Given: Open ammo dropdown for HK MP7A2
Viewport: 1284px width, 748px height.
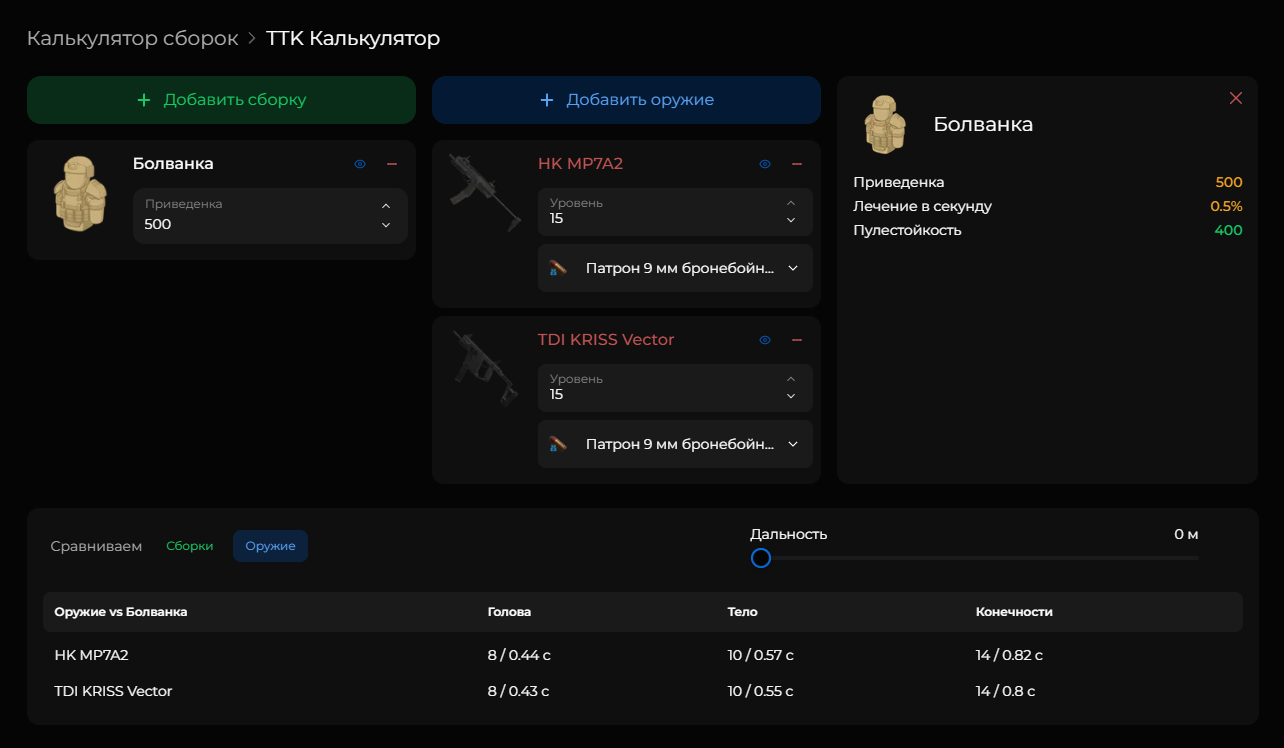Looking at the screenshot, I should tap(675, 268).
